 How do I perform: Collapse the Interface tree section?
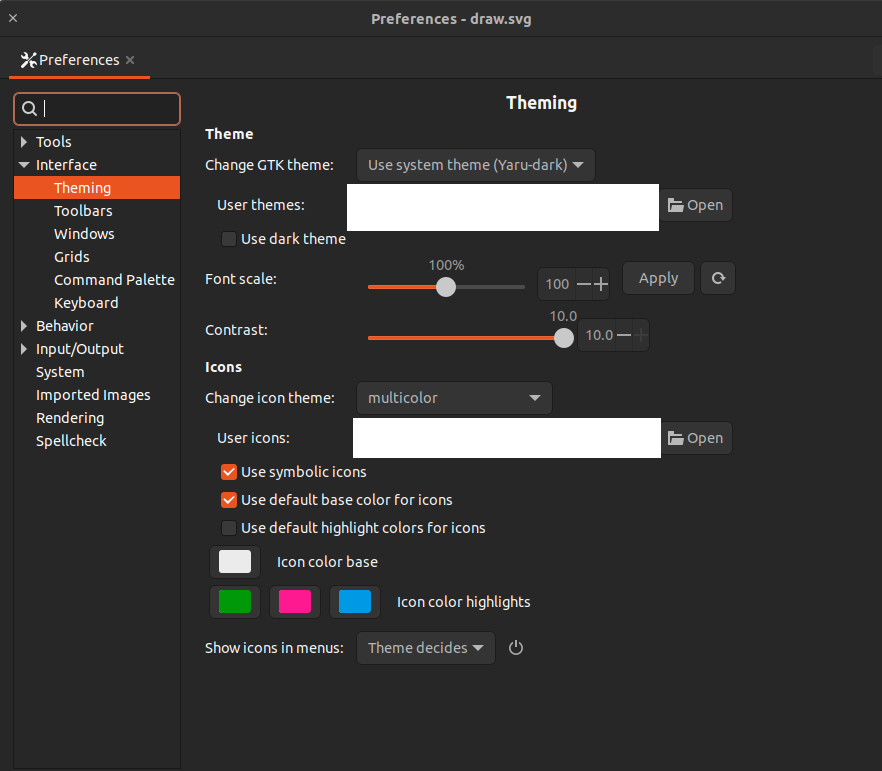24,165
